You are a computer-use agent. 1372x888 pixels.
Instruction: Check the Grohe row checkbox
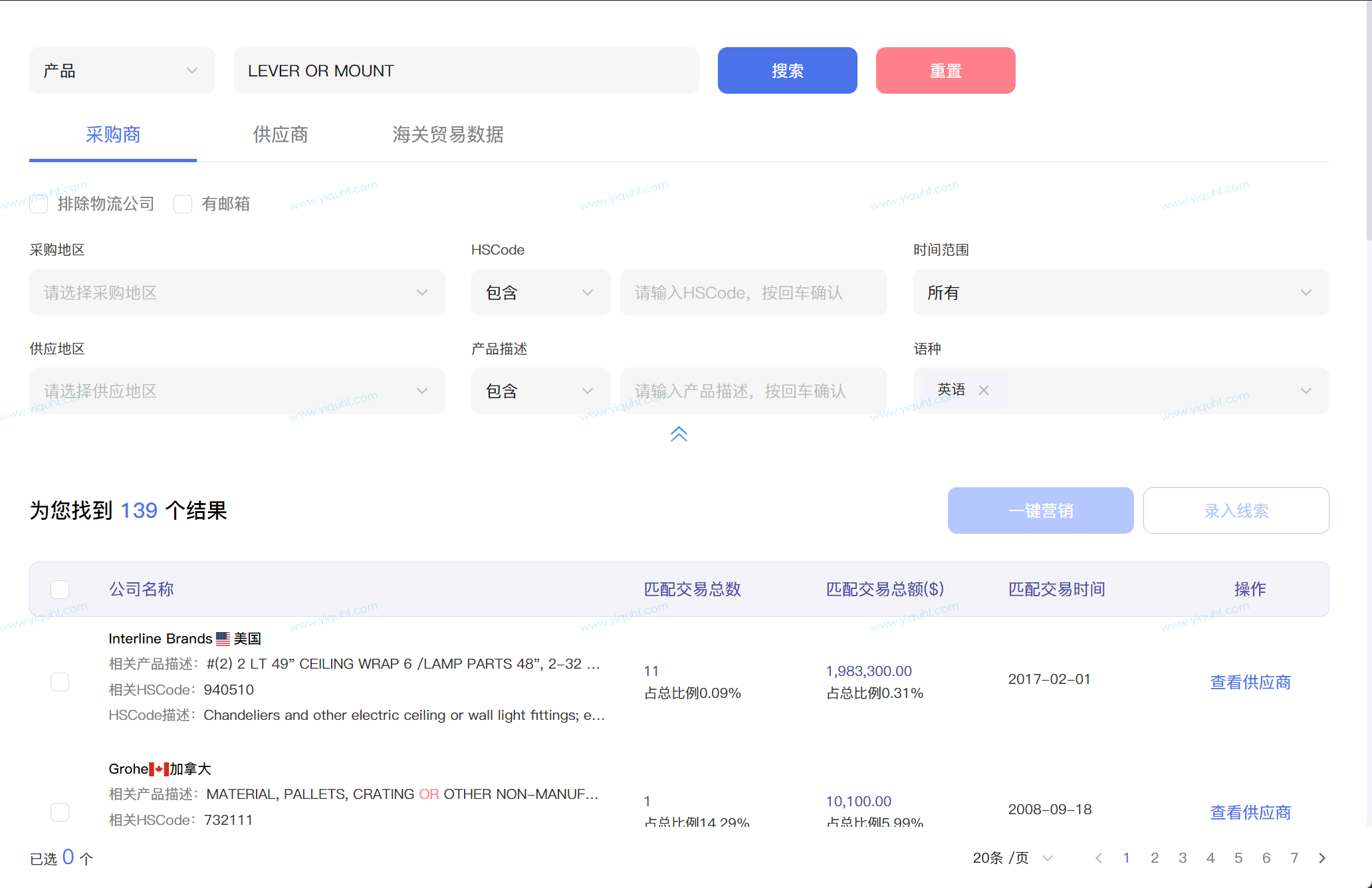60,812
